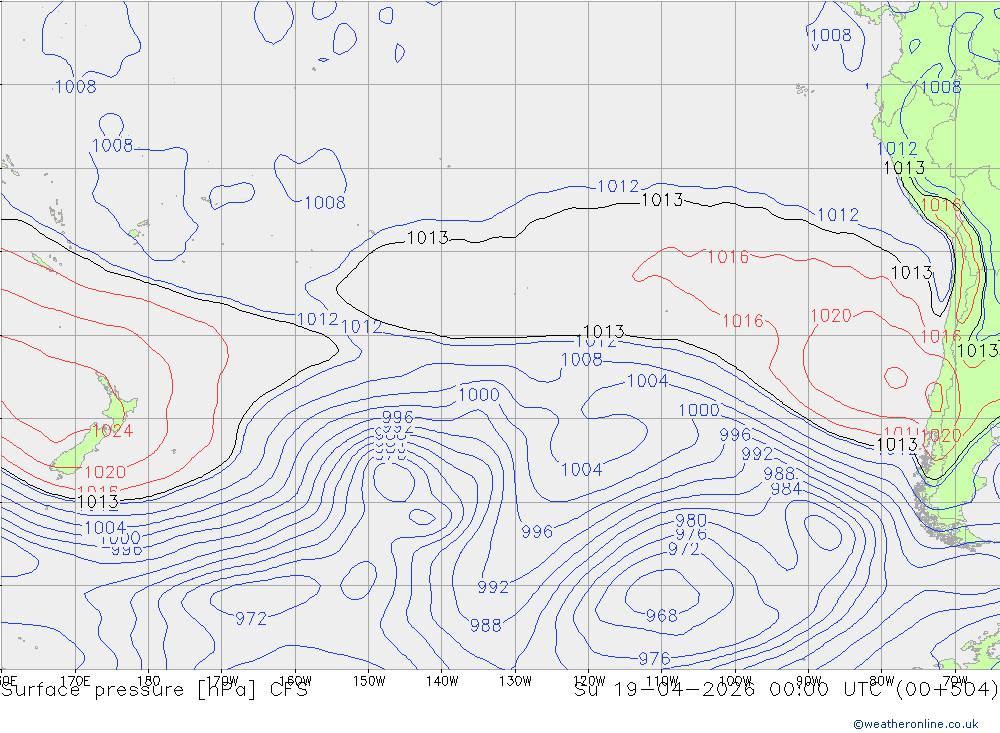Click the 120W longitude label
This screenshot has height=733, width=1000.
[x=589, y=681]
